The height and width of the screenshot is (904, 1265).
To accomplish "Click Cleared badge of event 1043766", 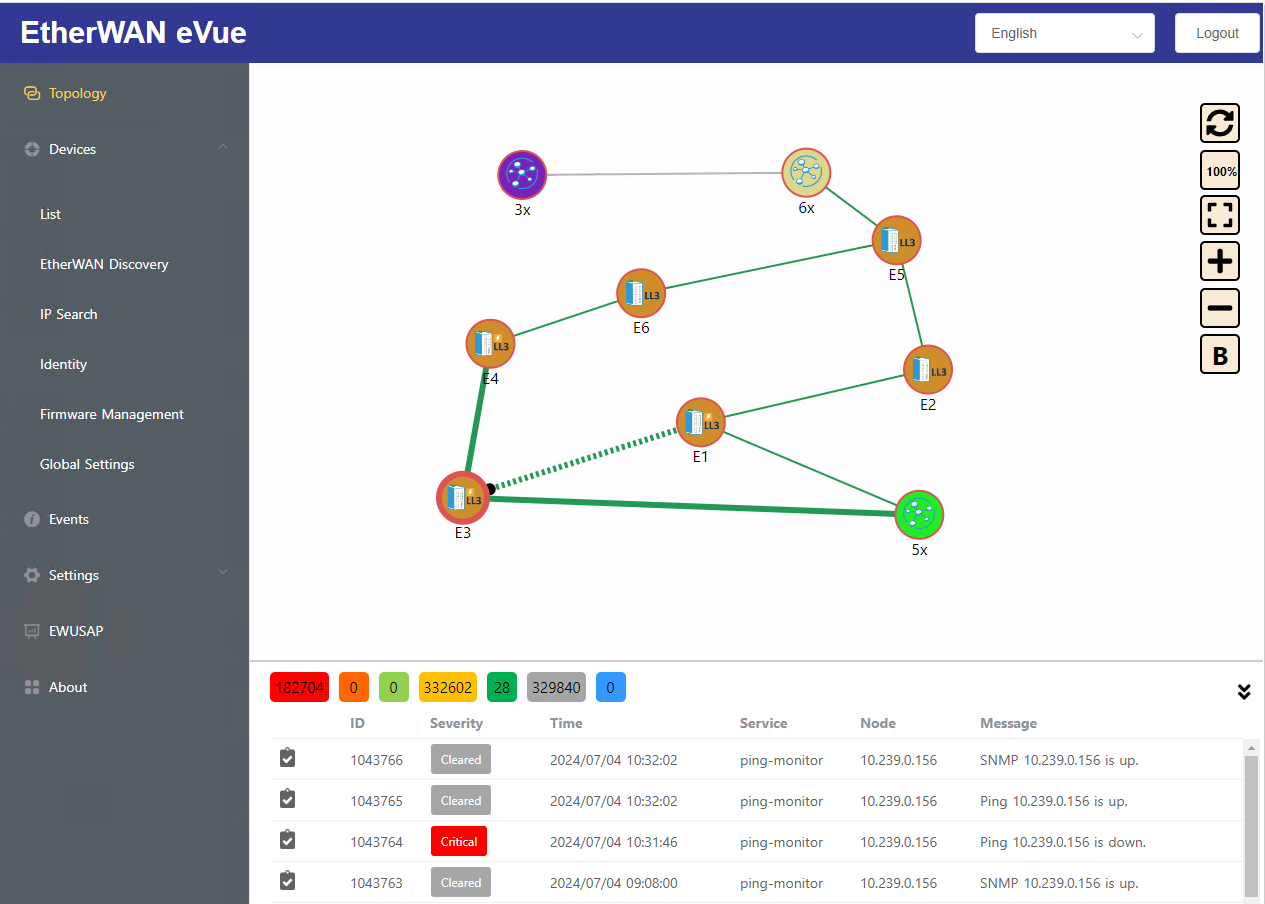I will [x=461, y=760].
